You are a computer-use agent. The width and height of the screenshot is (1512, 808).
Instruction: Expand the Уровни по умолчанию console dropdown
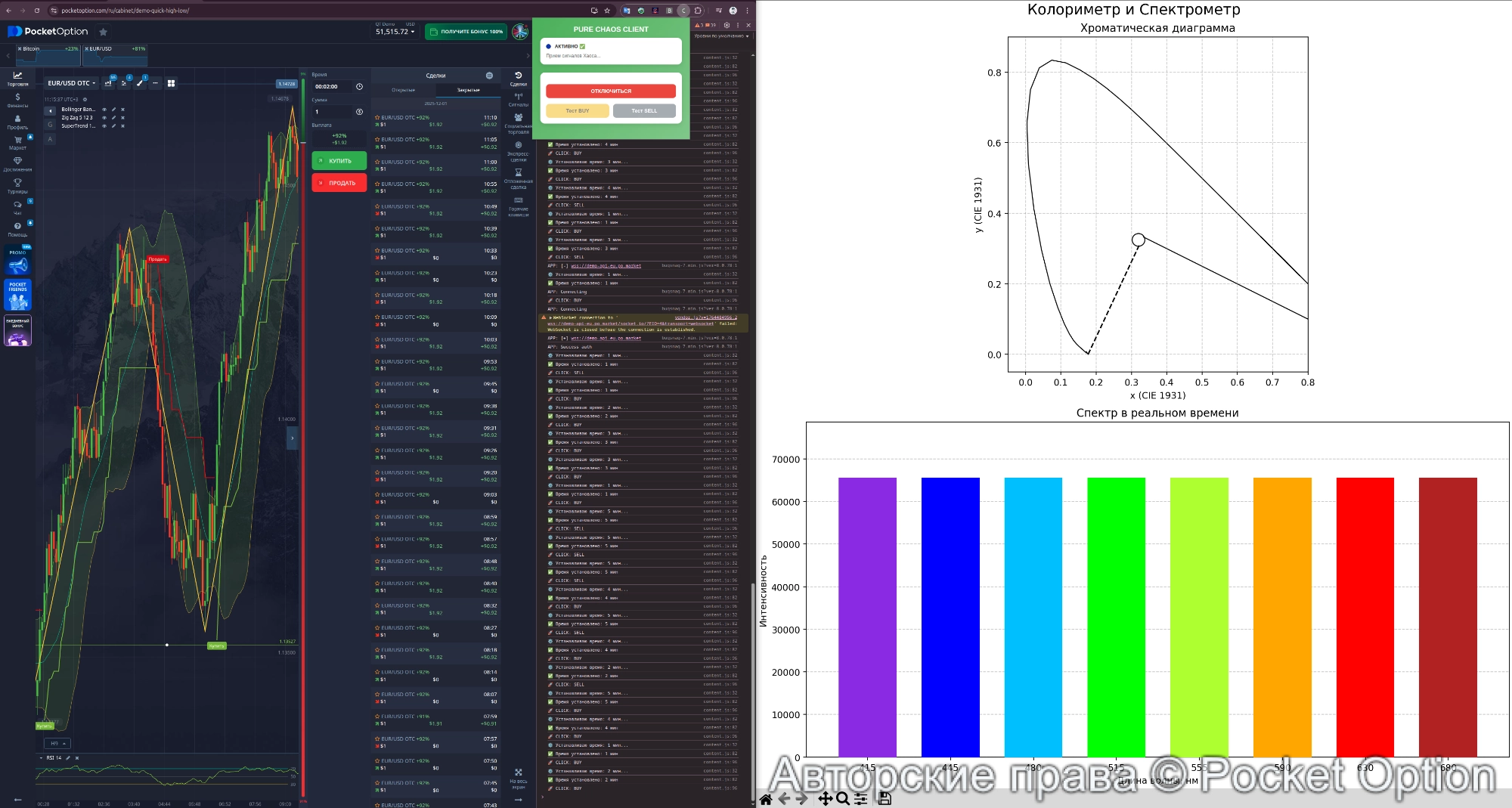tap(721, 36)
